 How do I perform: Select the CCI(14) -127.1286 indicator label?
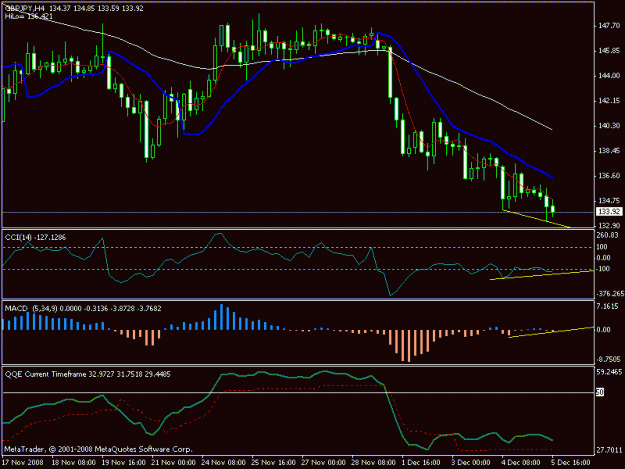tap(35, 237)
